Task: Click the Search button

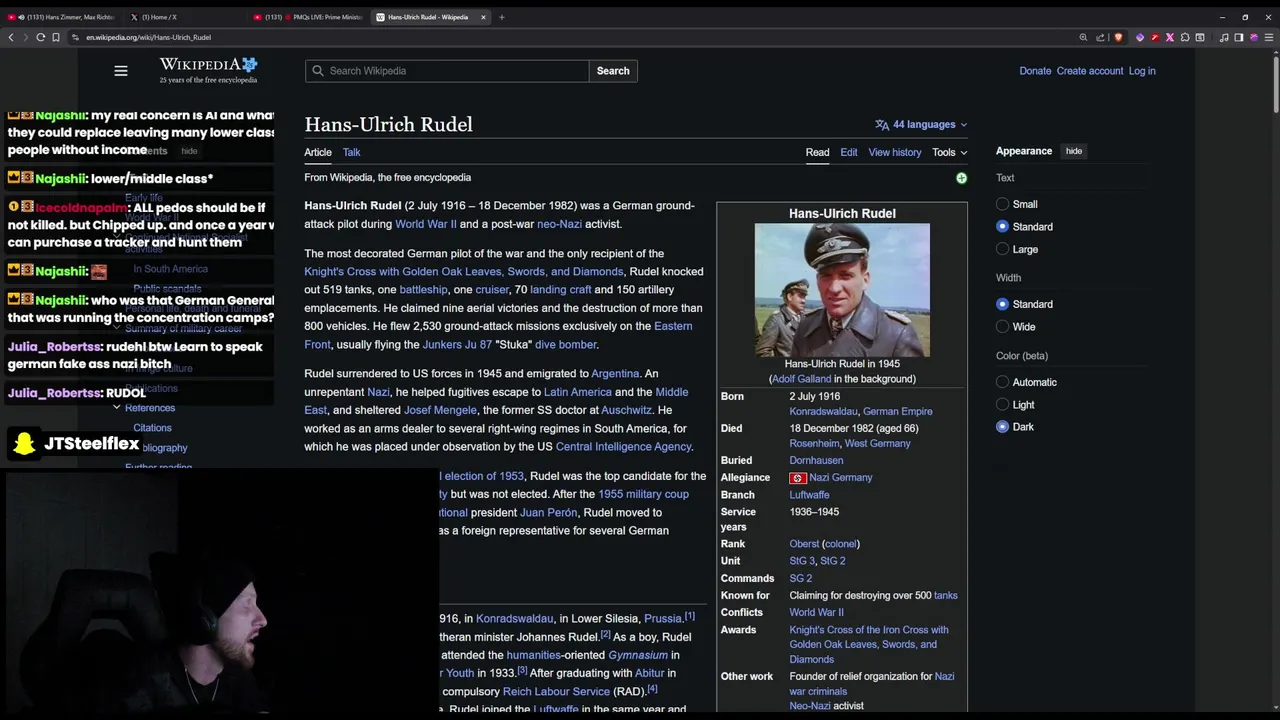Action: point(613,71)
